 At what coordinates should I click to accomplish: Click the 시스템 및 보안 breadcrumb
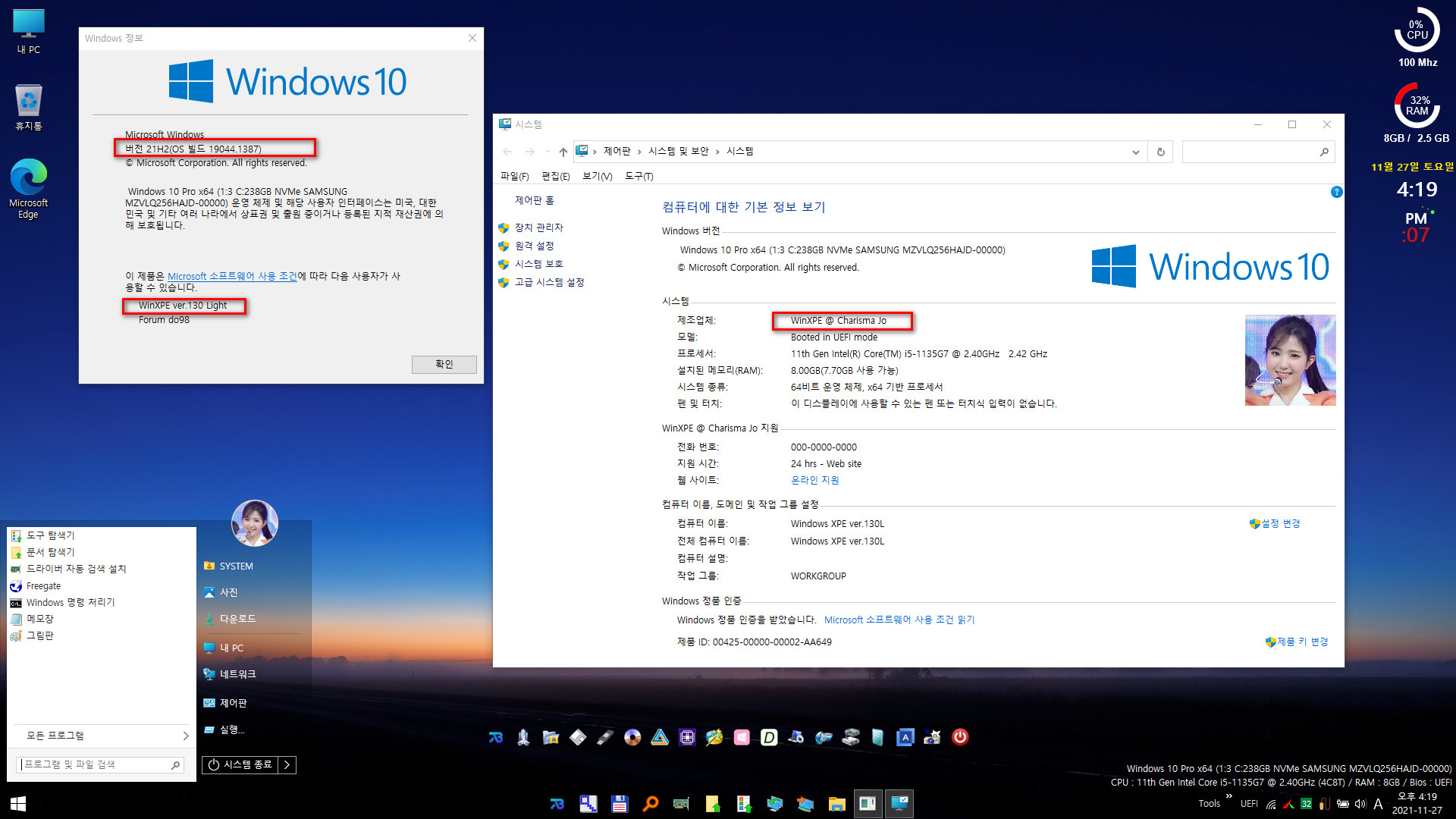[678, 151]
